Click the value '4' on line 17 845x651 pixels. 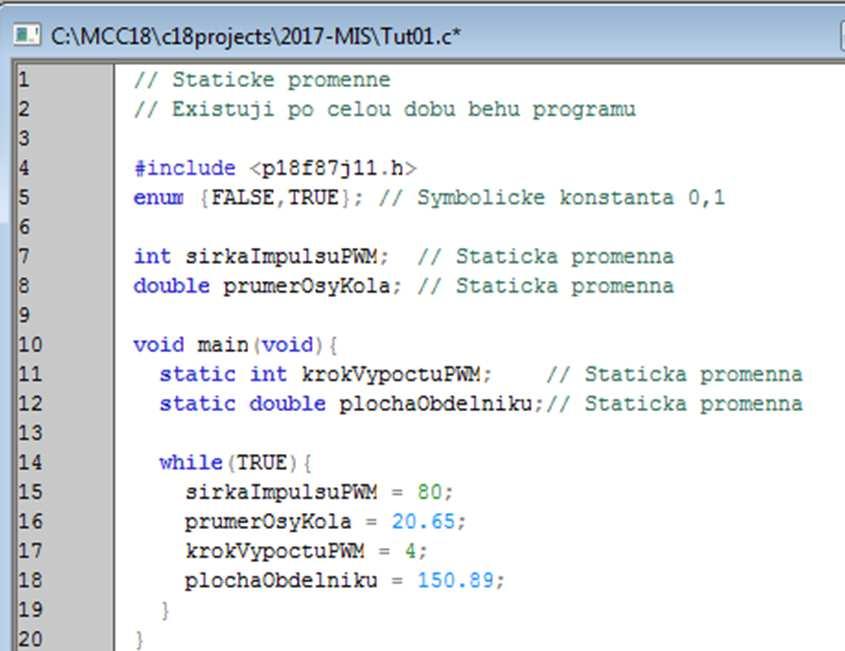point(411,551)
